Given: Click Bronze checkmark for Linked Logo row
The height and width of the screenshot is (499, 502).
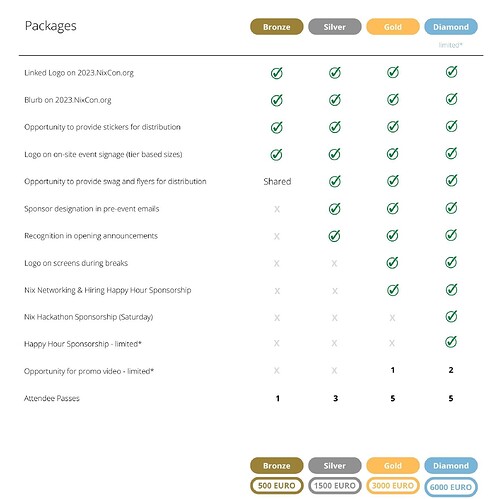Looking at the screenshot, I should coord(276,73).
